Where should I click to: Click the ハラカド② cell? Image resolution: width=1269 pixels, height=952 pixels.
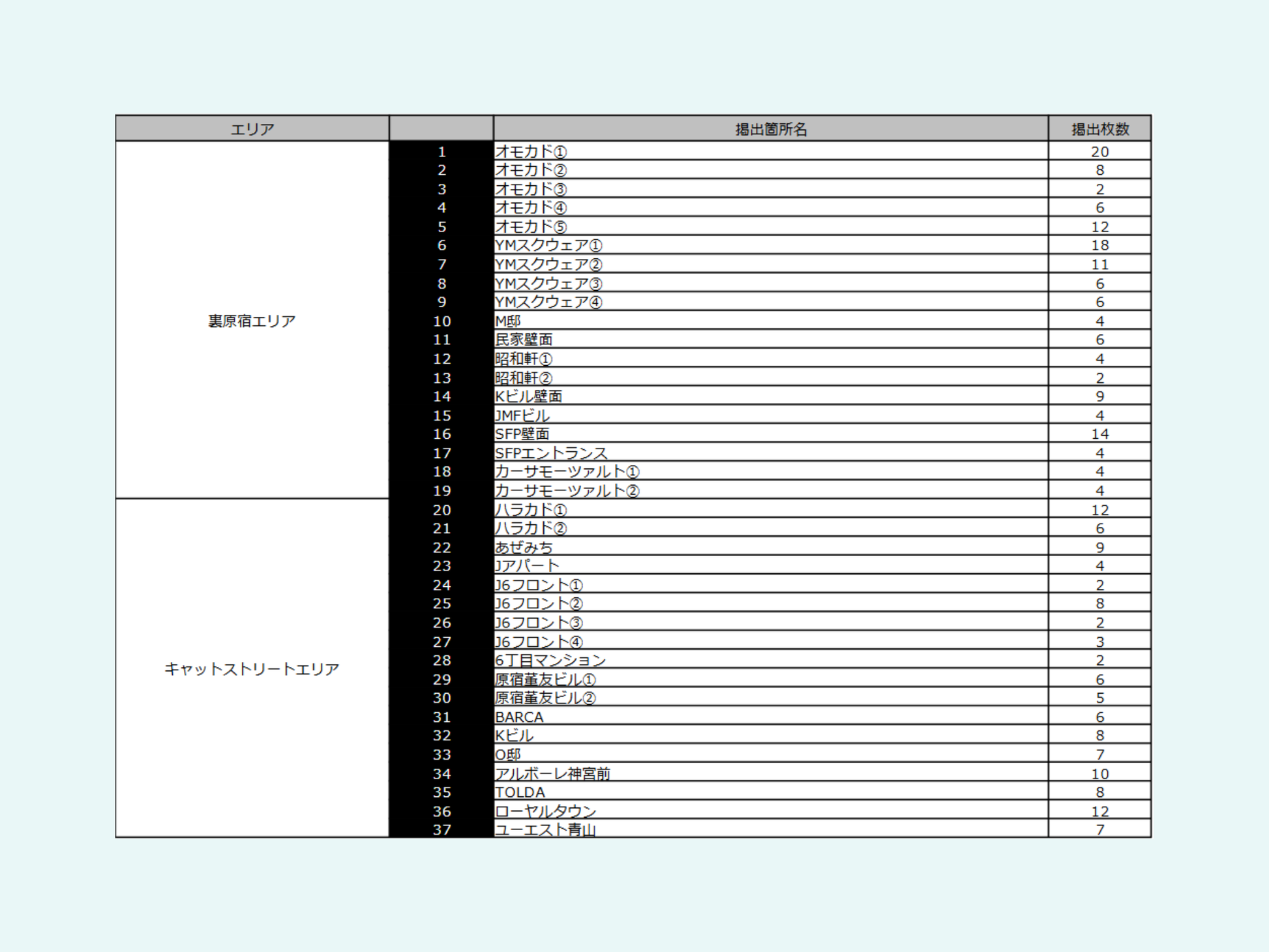click(x=771, y=528)
